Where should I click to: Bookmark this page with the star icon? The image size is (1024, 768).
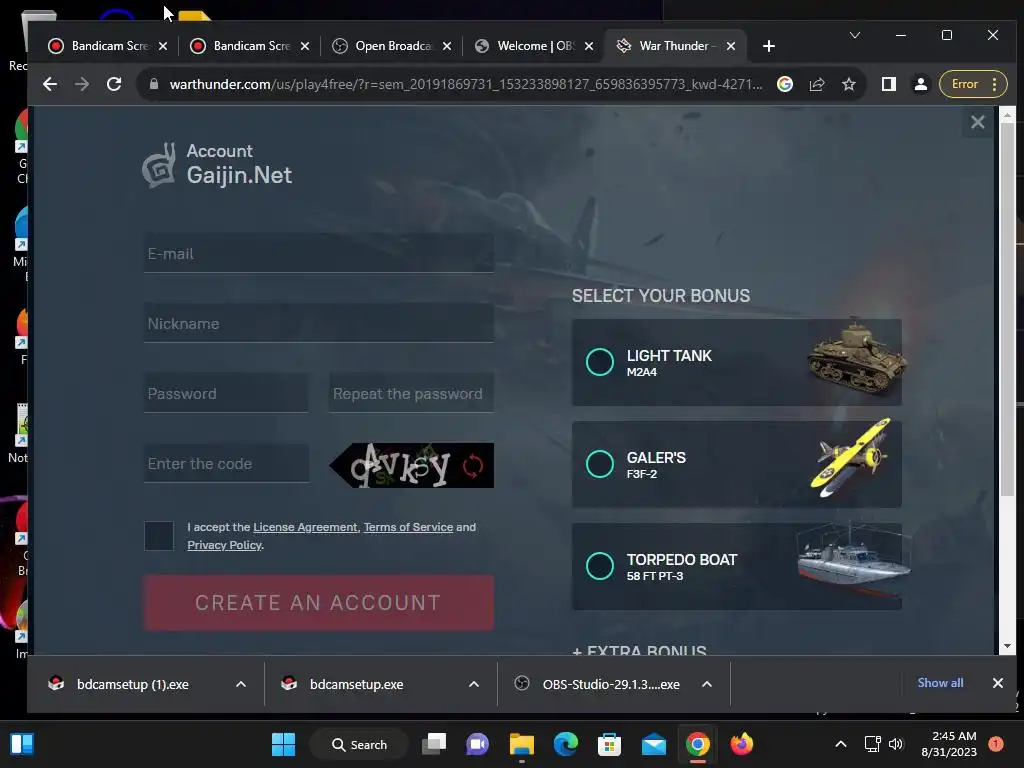(848, 84)
